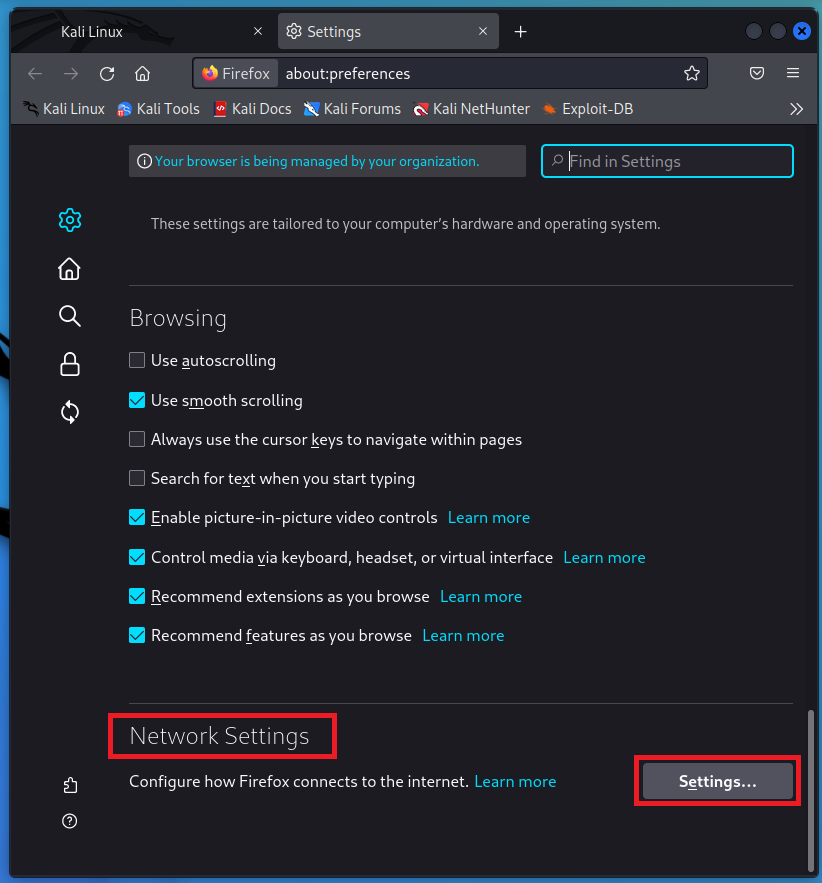Close the Settings tab
The height and width of the screenshot is (883, 822).
tap(483, 32)
